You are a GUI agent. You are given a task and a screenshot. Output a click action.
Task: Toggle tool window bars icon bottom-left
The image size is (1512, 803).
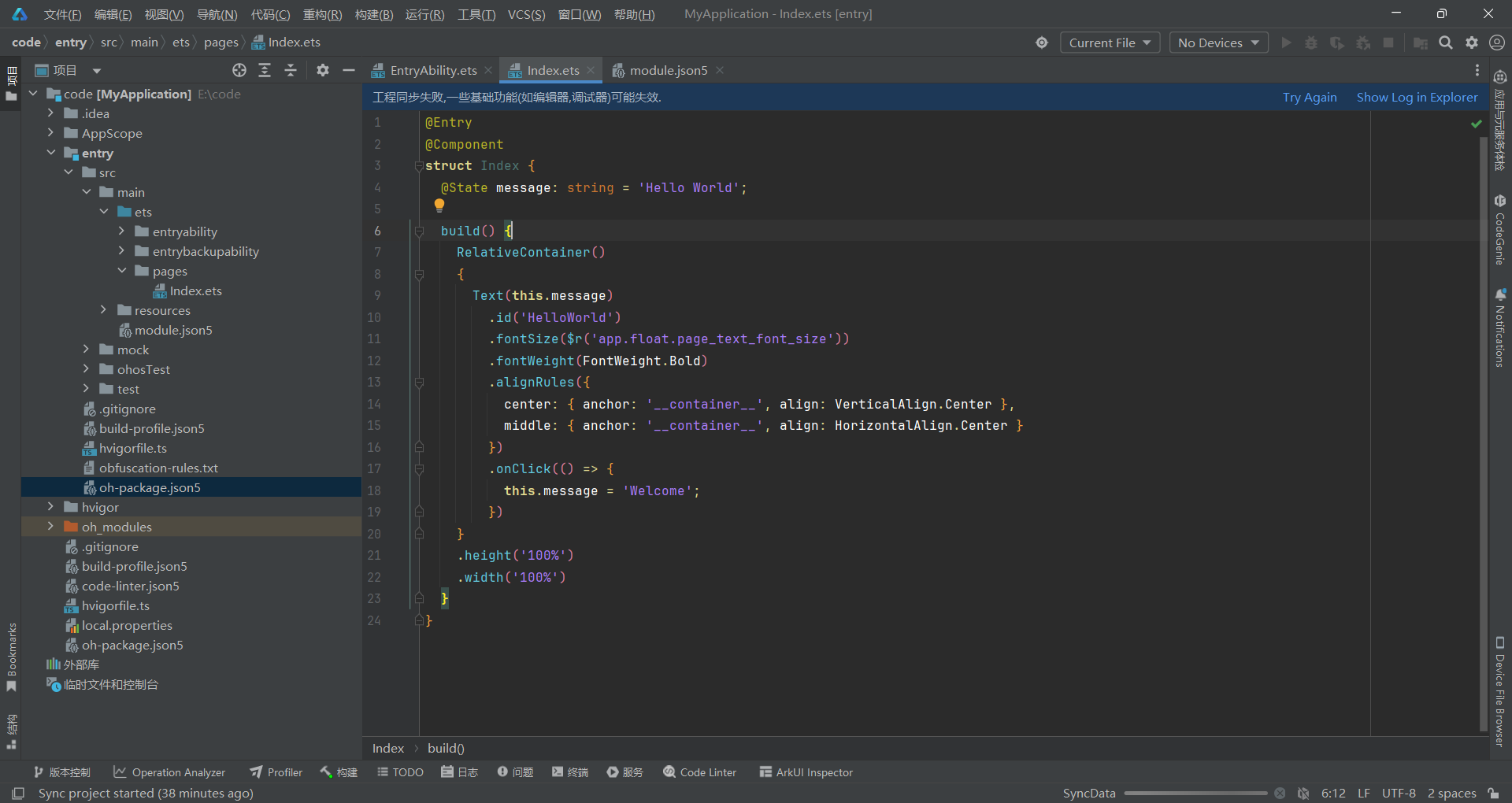pos(18,793)
